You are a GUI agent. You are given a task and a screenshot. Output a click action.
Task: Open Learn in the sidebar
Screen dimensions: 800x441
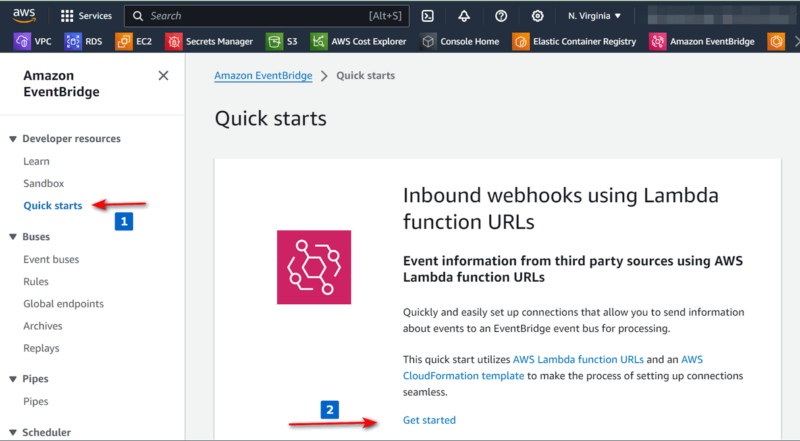(36, 161)
